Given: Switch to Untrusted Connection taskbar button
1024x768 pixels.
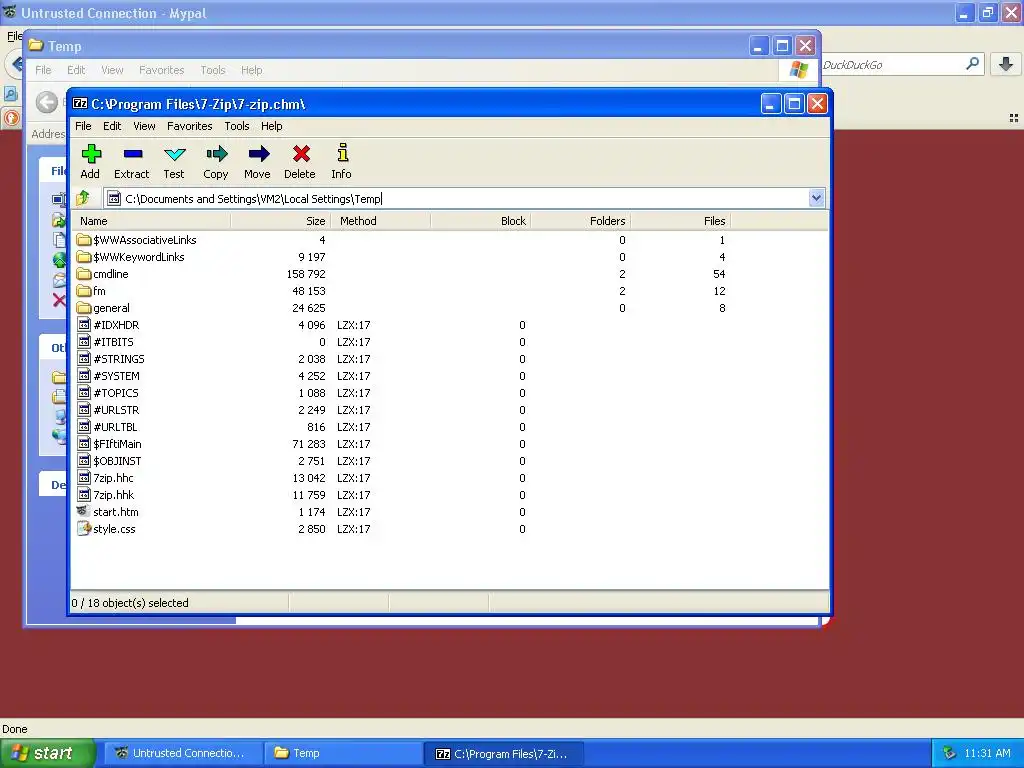Looking at the screenshot, I should click(184, 754).
